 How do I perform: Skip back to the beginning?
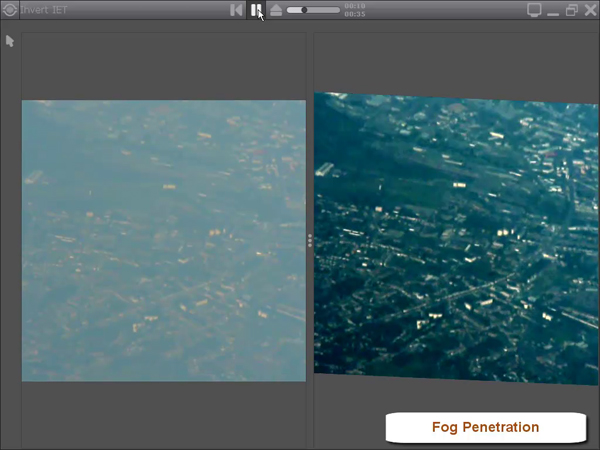236,10
